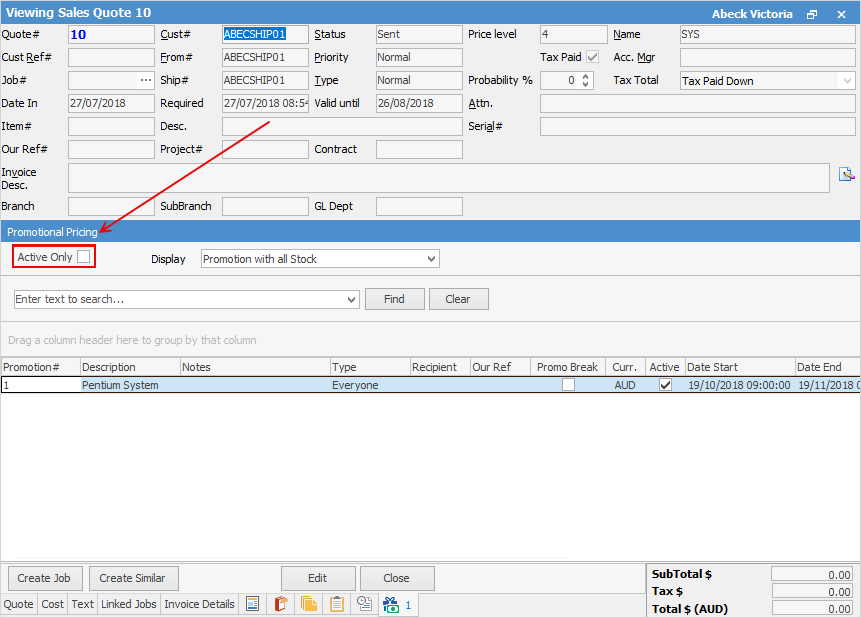Open the red clipboard tab icon
The image size is (861, 618).
[x=280, y=604]
